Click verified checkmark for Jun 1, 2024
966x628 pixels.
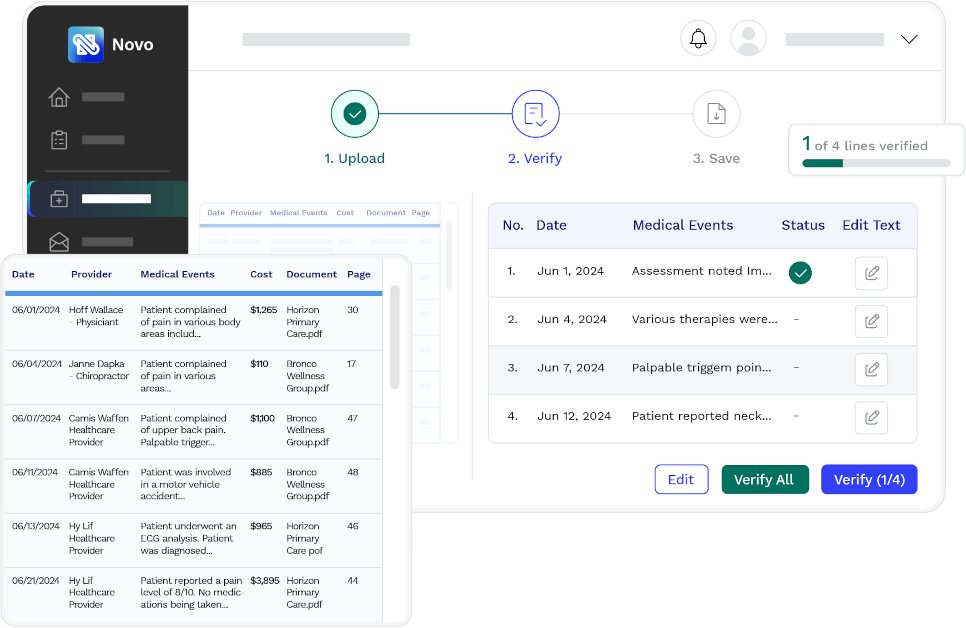pos(800,272)
